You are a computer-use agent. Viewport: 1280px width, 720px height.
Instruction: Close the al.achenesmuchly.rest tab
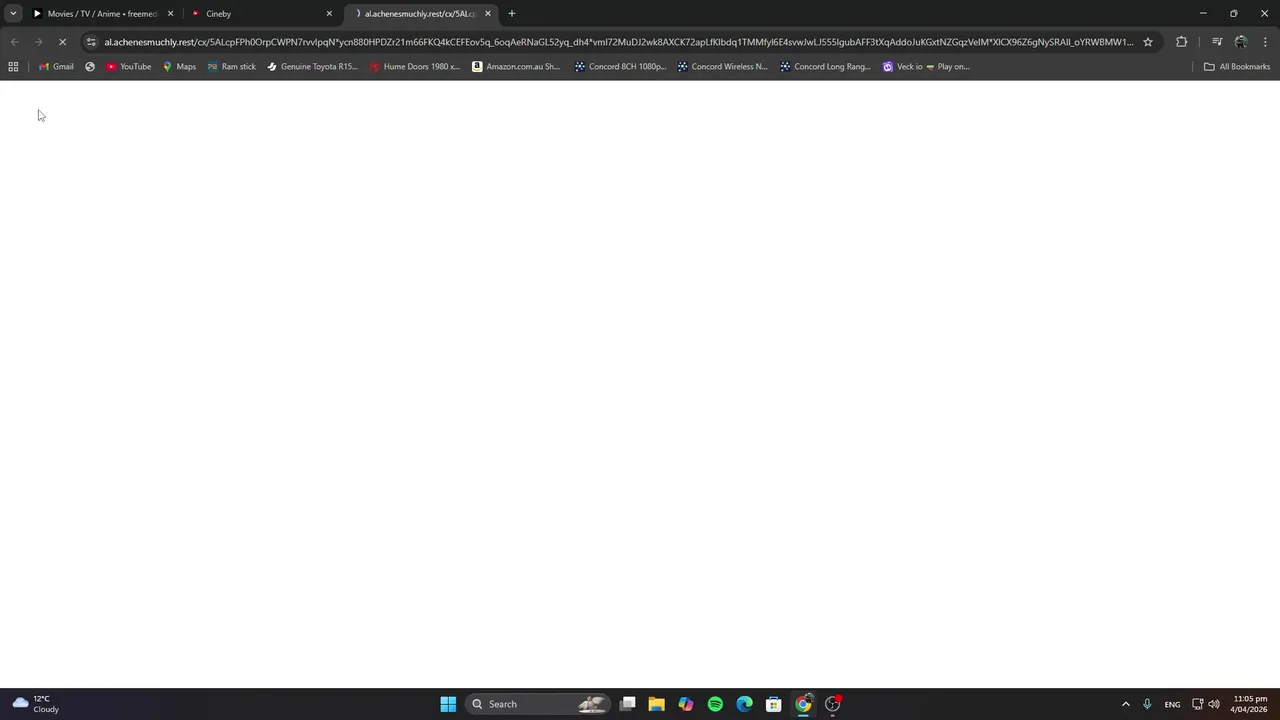[488, 14]
